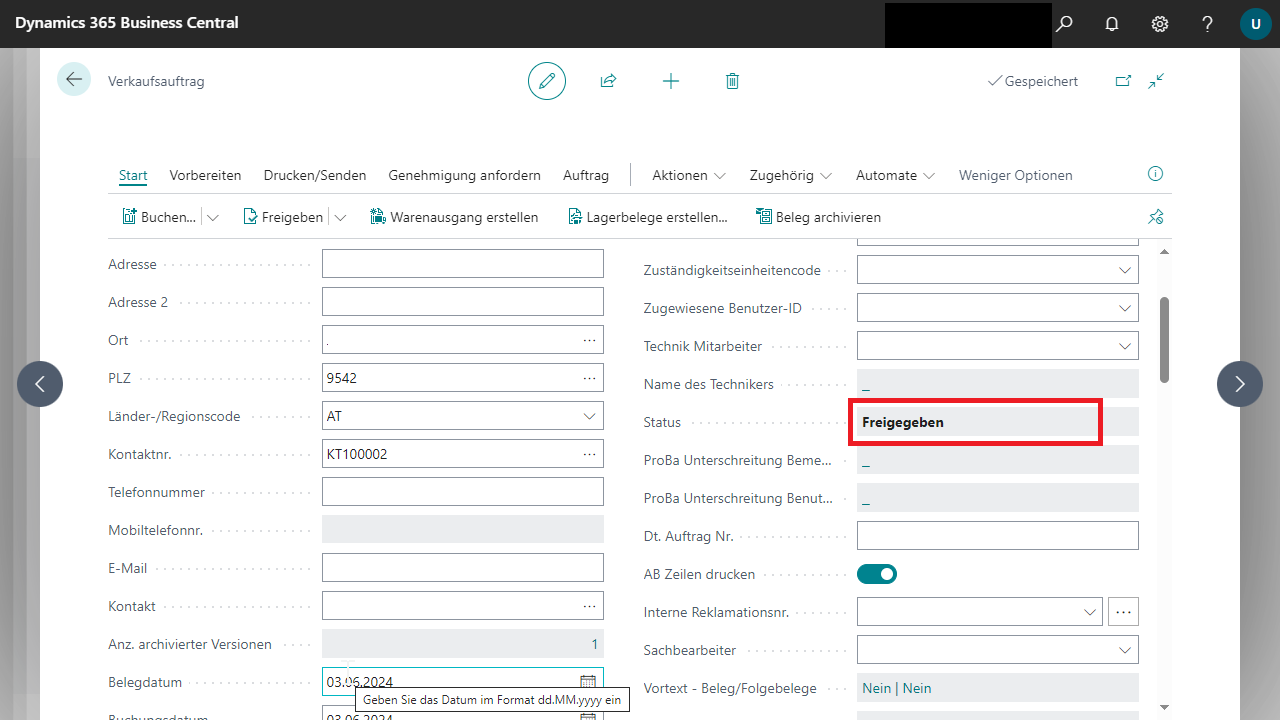This screenshot has width=1280, height=720.
Task: Click the share icon
Action: point(608,81)
